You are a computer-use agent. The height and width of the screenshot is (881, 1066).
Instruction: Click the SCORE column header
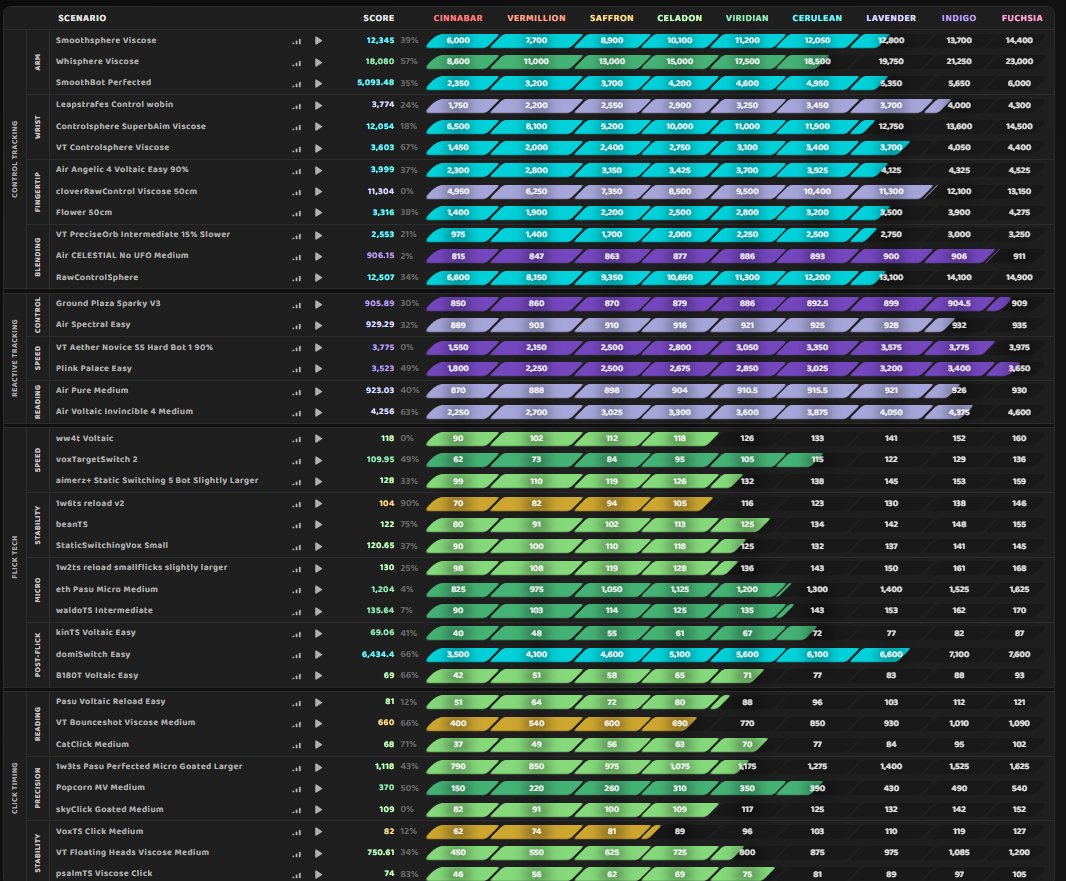(379, 18)
